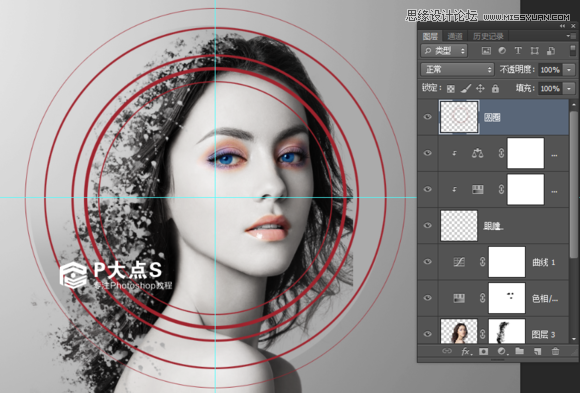This screenshot has width=580, height=393.
Task: Select the 色相 layer mask thumbnail
Action: click(x=507, y=298)
